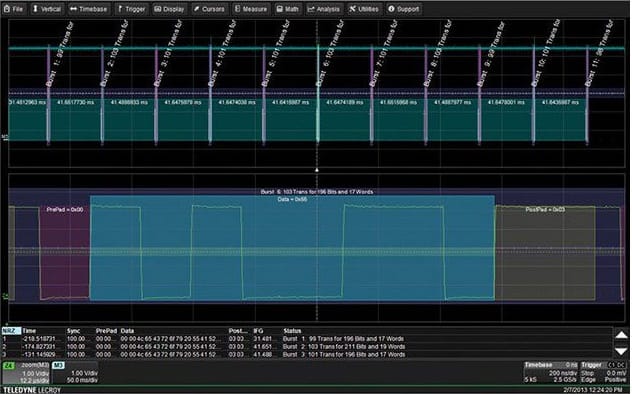Click the Time column header
Screen dimensions: 632x394
[29, 331]
